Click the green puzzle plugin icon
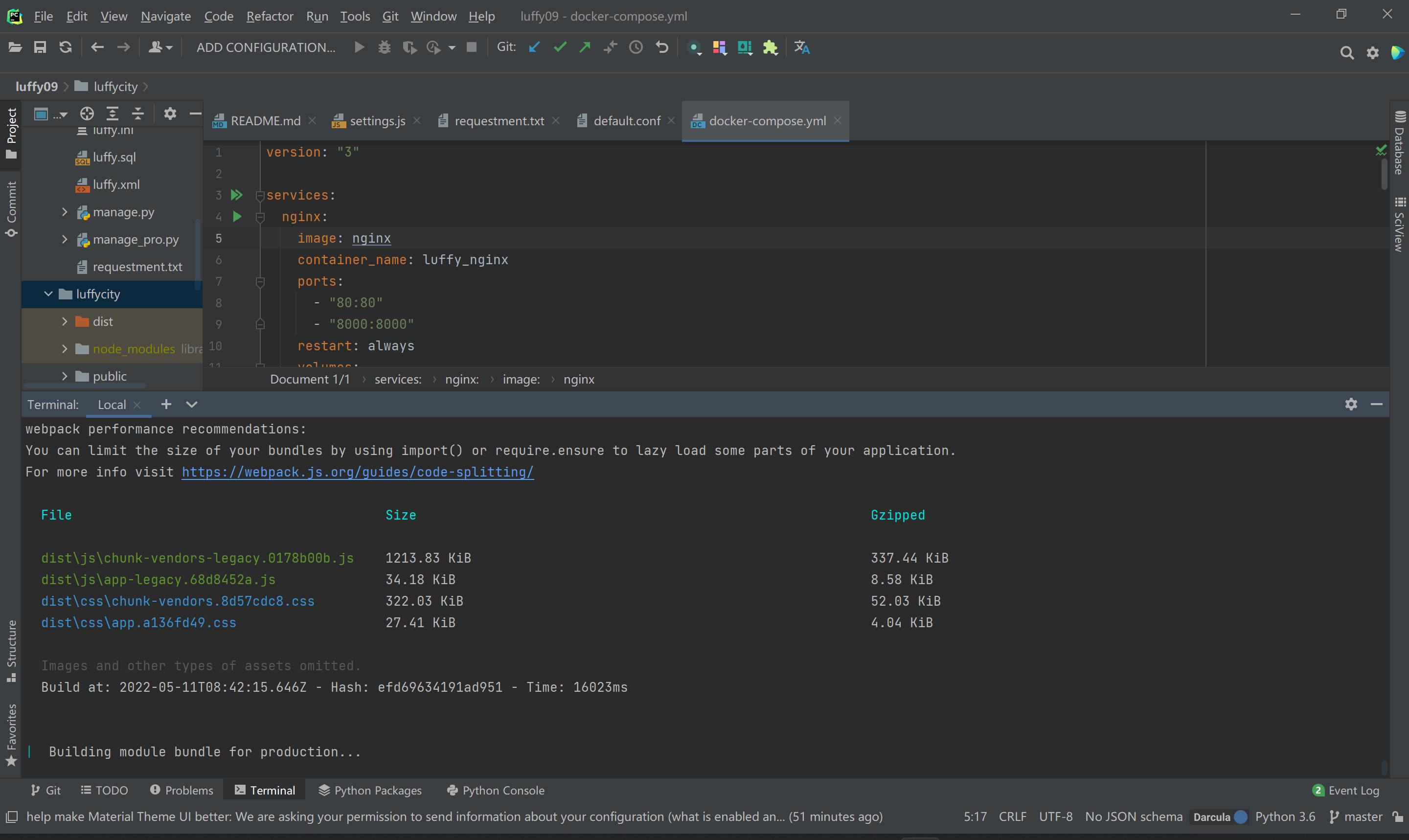 pyautogui.click(x=771, y=47)
